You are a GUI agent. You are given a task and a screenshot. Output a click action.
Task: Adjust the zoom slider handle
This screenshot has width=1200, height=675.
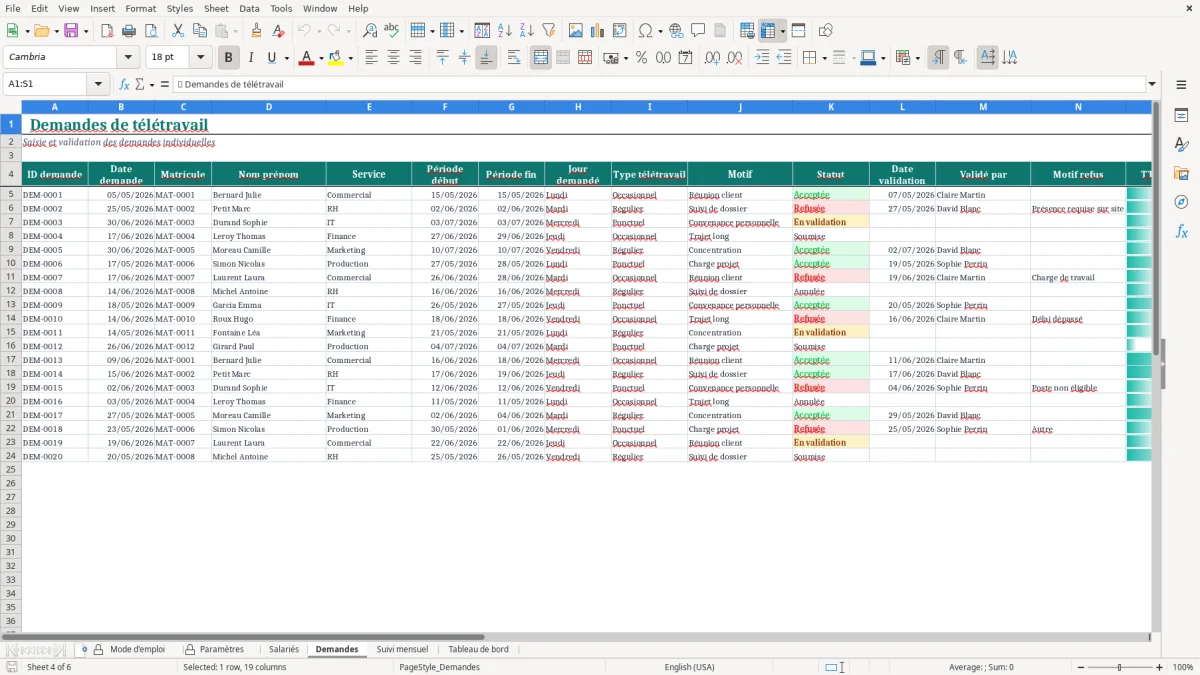[1119, 667]
